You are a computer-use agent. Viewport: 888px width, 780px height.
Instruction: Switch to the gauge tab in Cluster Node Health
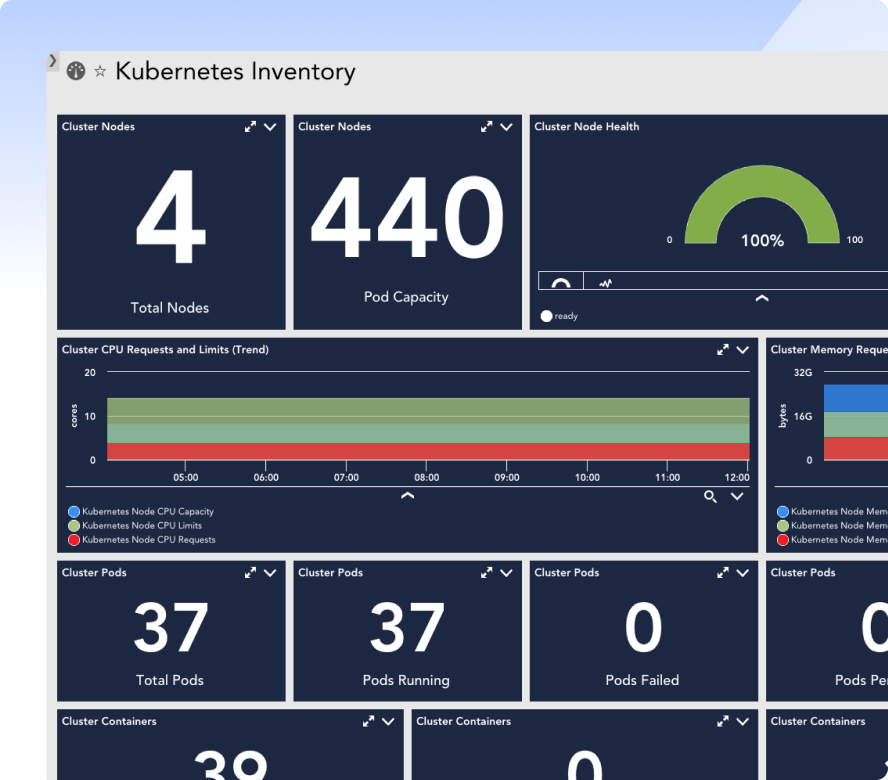pos(561,282)
